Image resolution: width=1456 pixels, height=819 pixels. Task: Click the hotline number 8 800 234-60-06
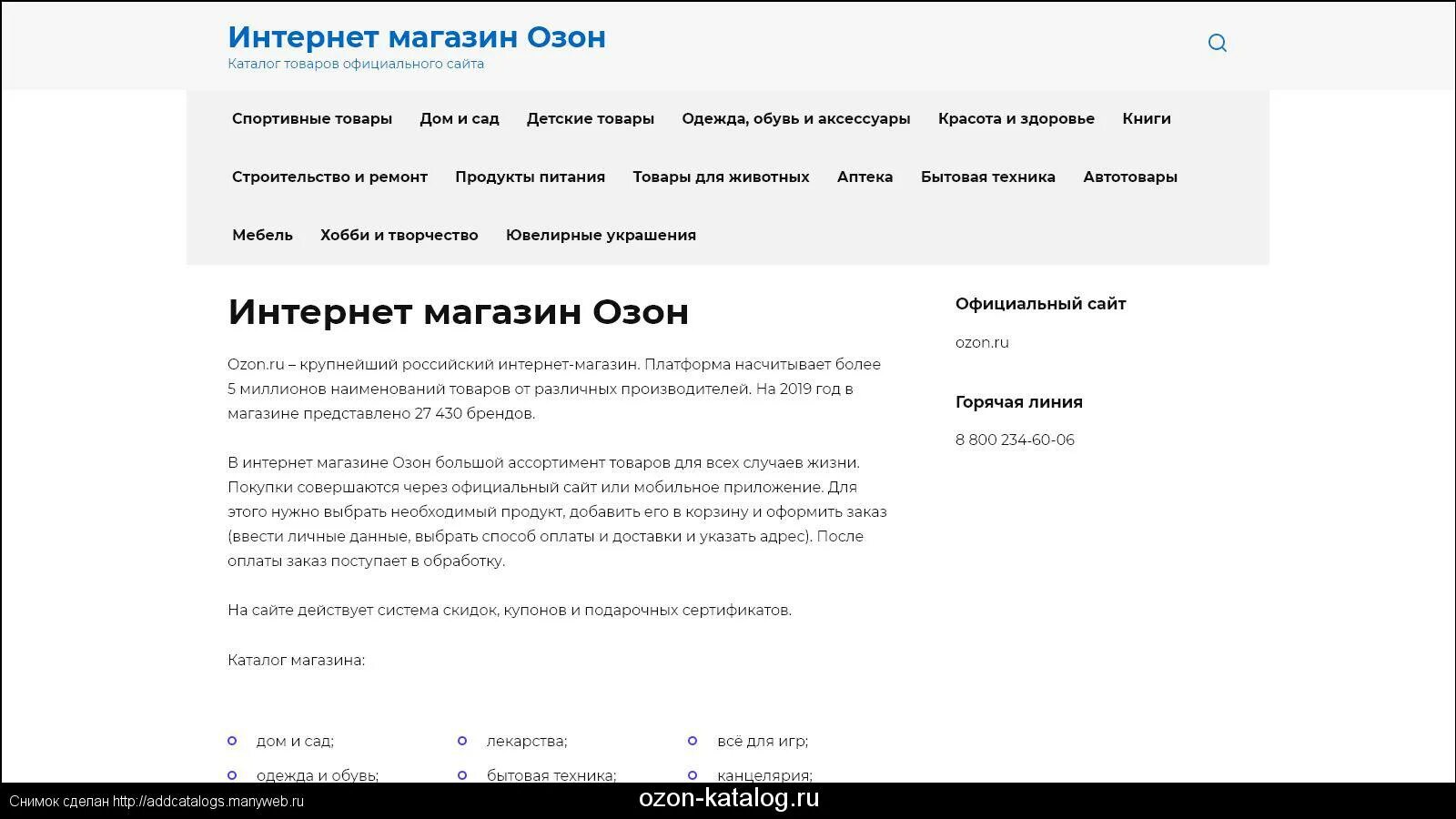1015,440
